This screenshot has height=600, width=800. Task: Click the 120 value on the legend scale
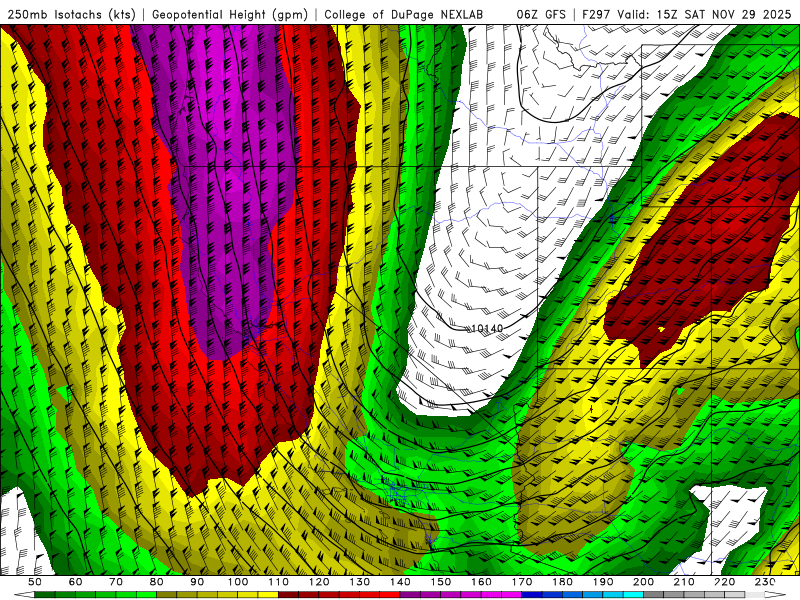click(x=319, y=582)
